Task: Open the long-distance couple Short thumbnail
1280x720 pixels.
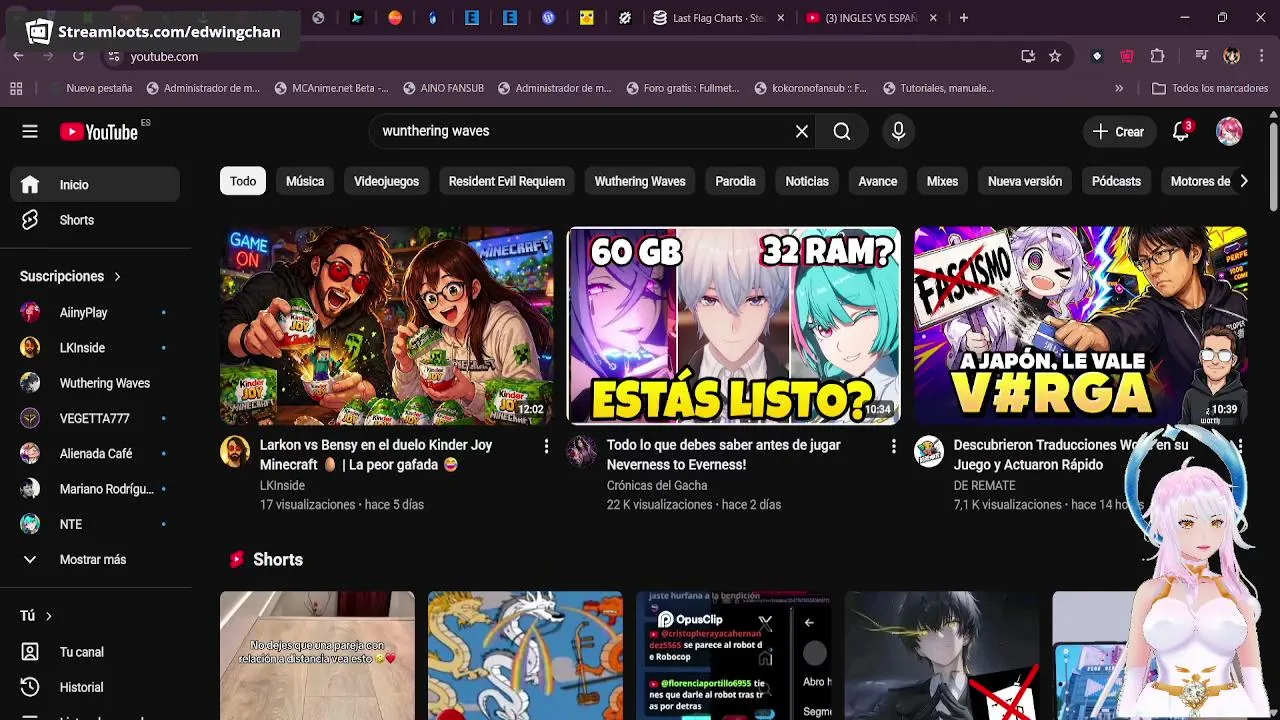Action: [x=317, y=655]
